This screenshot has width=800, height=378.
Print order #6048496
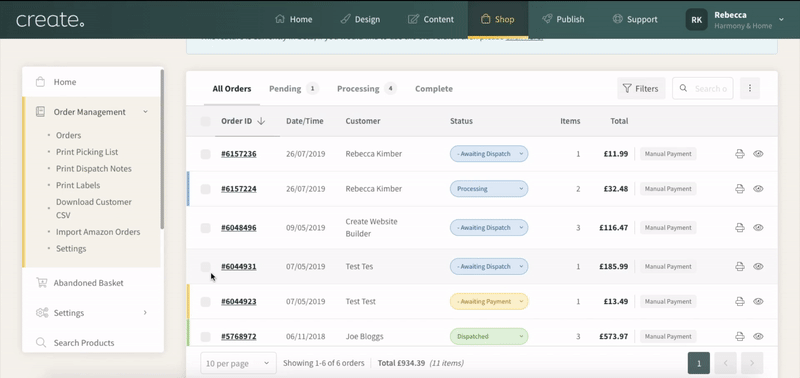[739, 228]
